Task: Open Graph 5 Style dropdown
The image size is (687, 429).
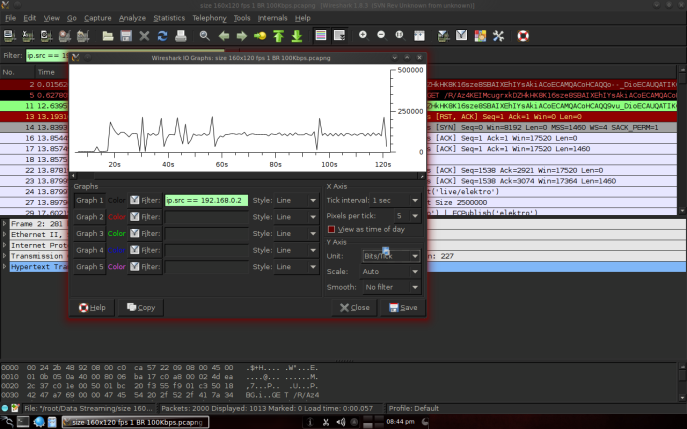Action: [296, 266]
